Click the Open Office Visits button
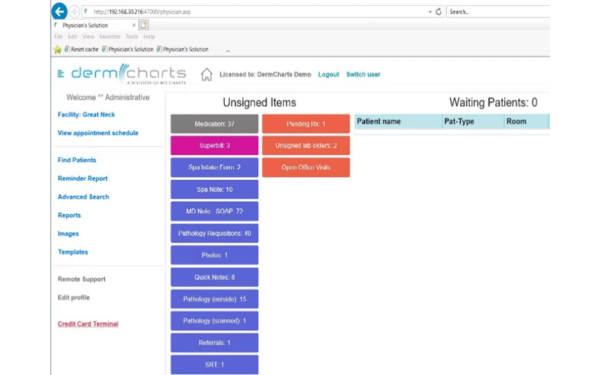 coord(306,168)
